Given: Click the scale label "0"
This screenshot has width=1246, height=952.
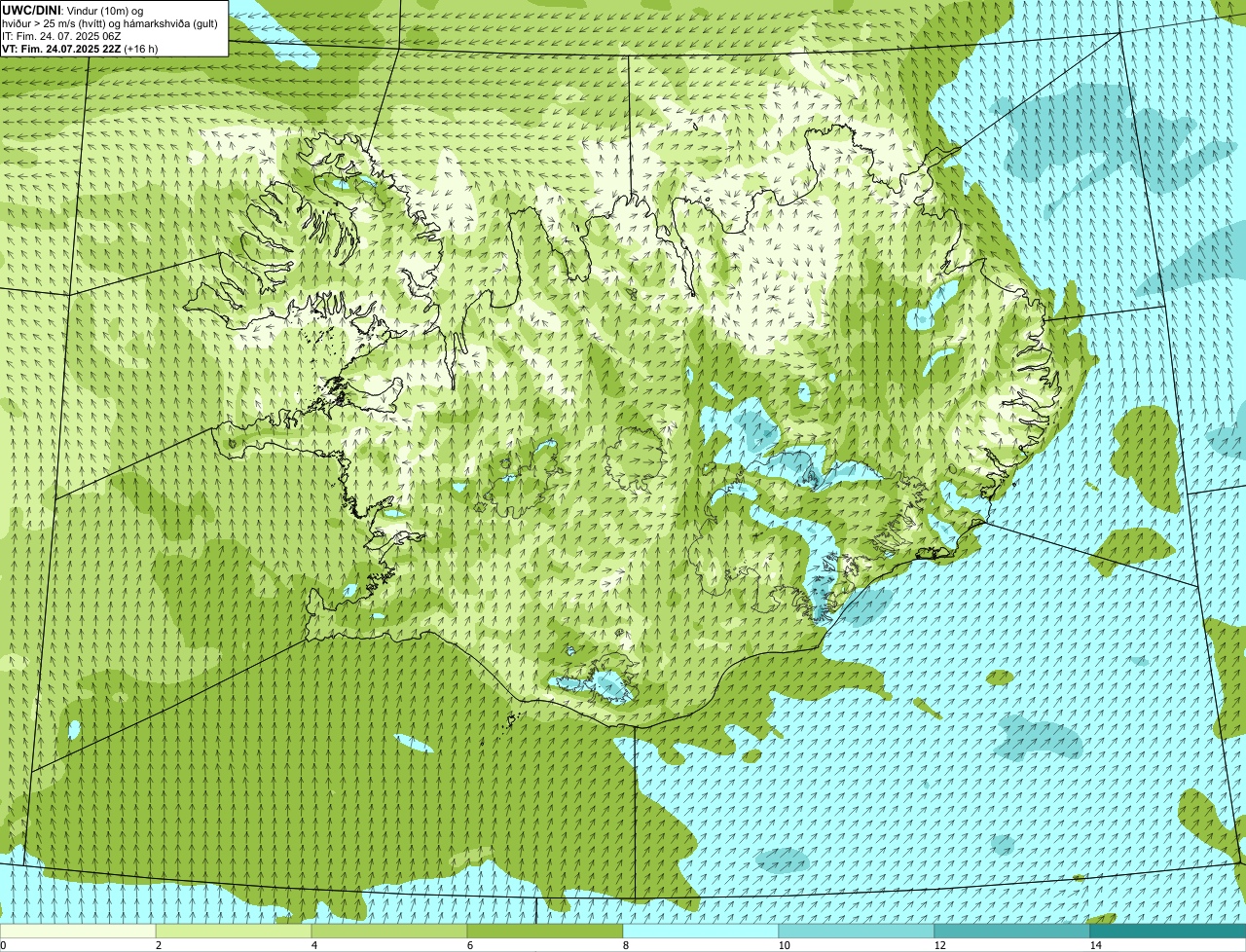Looking at the screenshot, I should click(3, 945).
